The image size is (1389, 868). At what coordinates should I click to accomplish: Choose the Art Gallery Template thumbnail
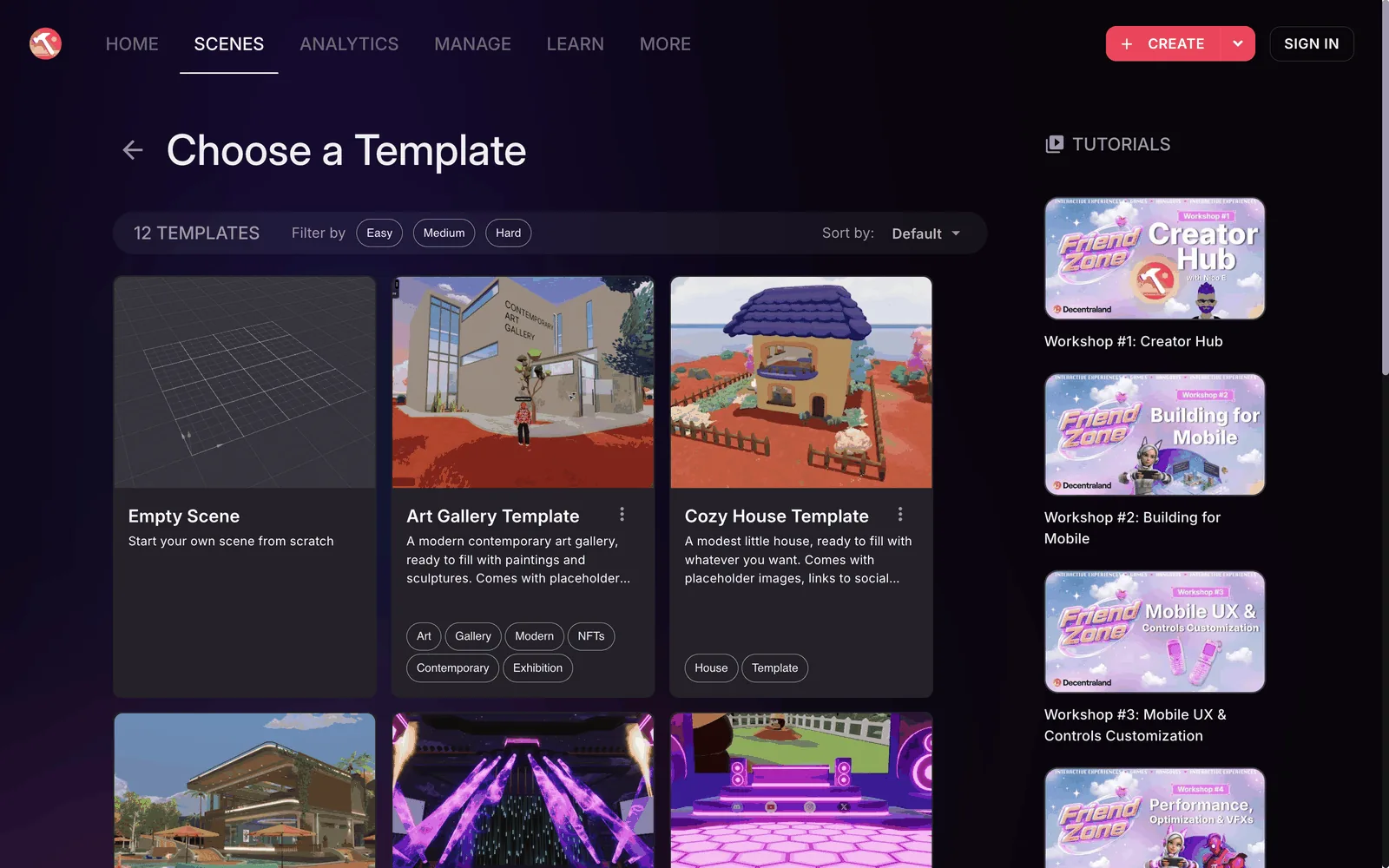523,382
